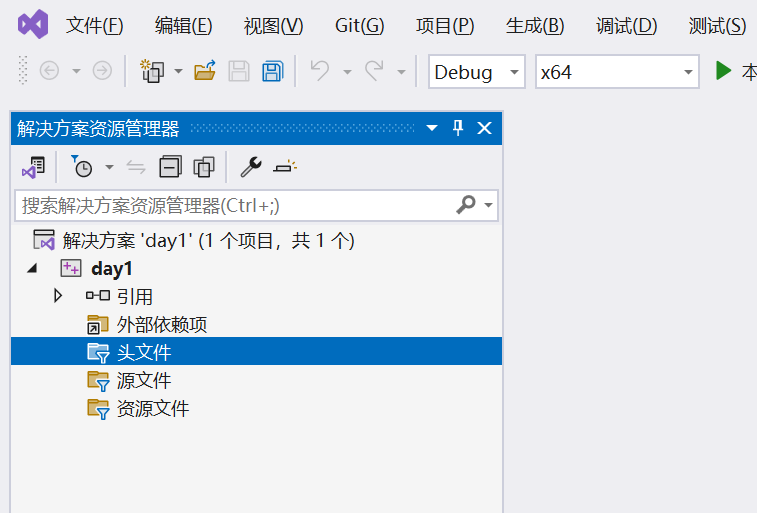Collapse the day1 project node
Viewport: 757px width, 513px height.
click(x=32, y=268)
